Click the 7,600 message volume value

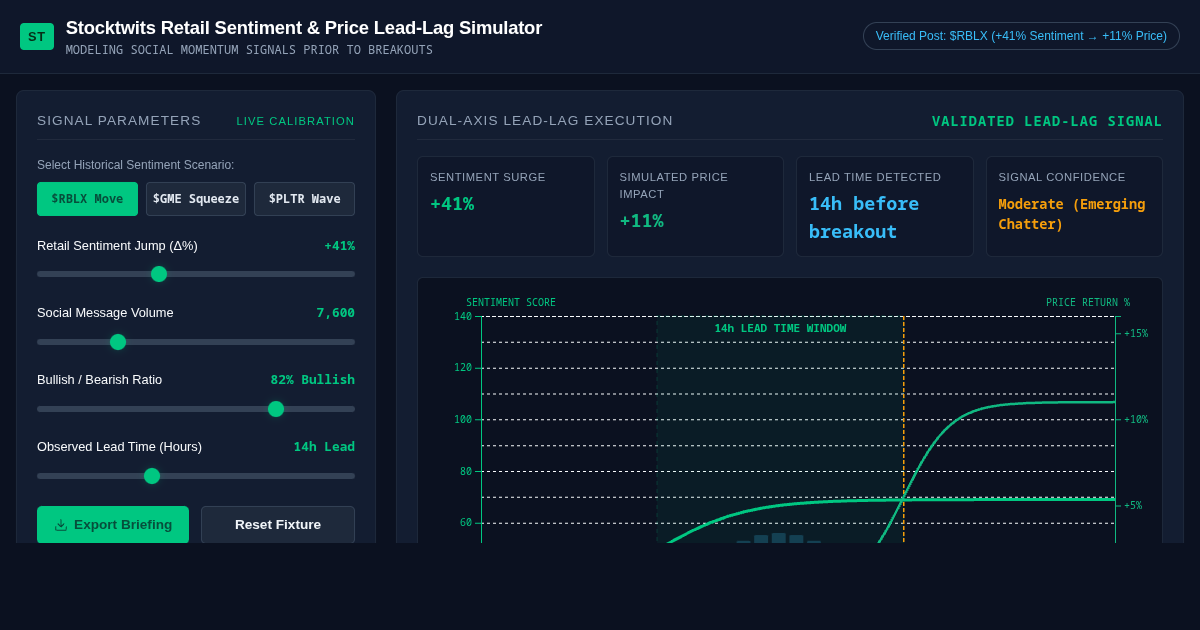[336, 313]
